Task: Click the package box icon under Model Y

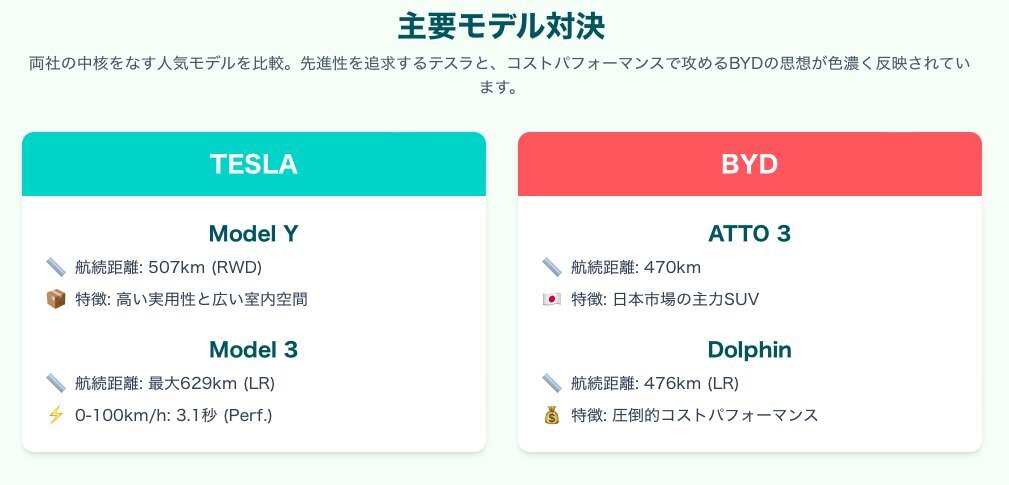Action: tap(56, 299)
